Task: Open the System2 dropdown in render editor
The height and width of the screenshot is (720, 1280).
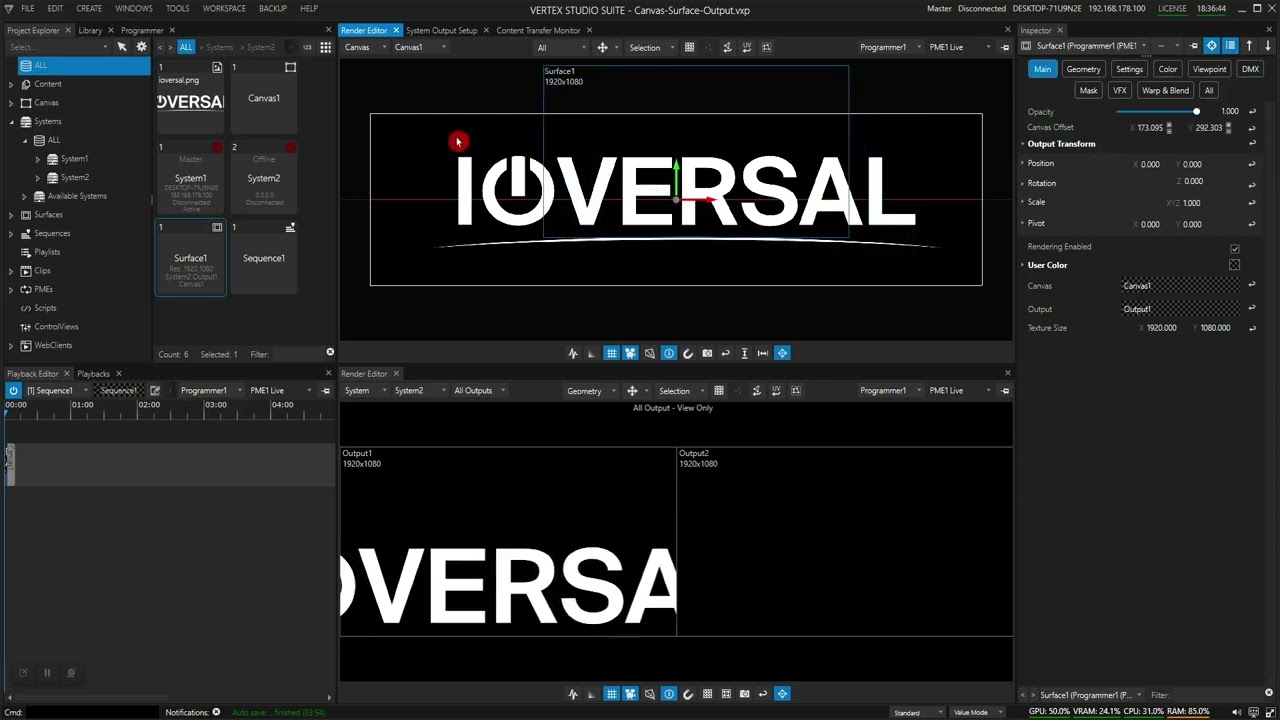Action: click(x=420, y=390)
